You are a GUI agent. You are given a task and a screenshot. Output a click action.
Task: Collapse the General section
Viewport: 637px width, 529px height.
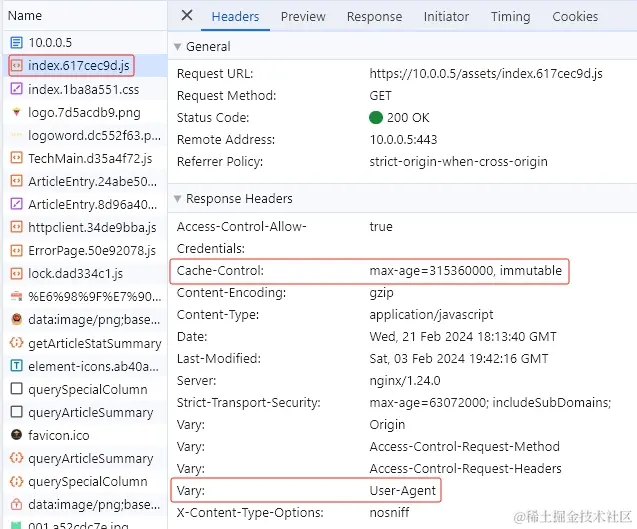click(178, 47)
